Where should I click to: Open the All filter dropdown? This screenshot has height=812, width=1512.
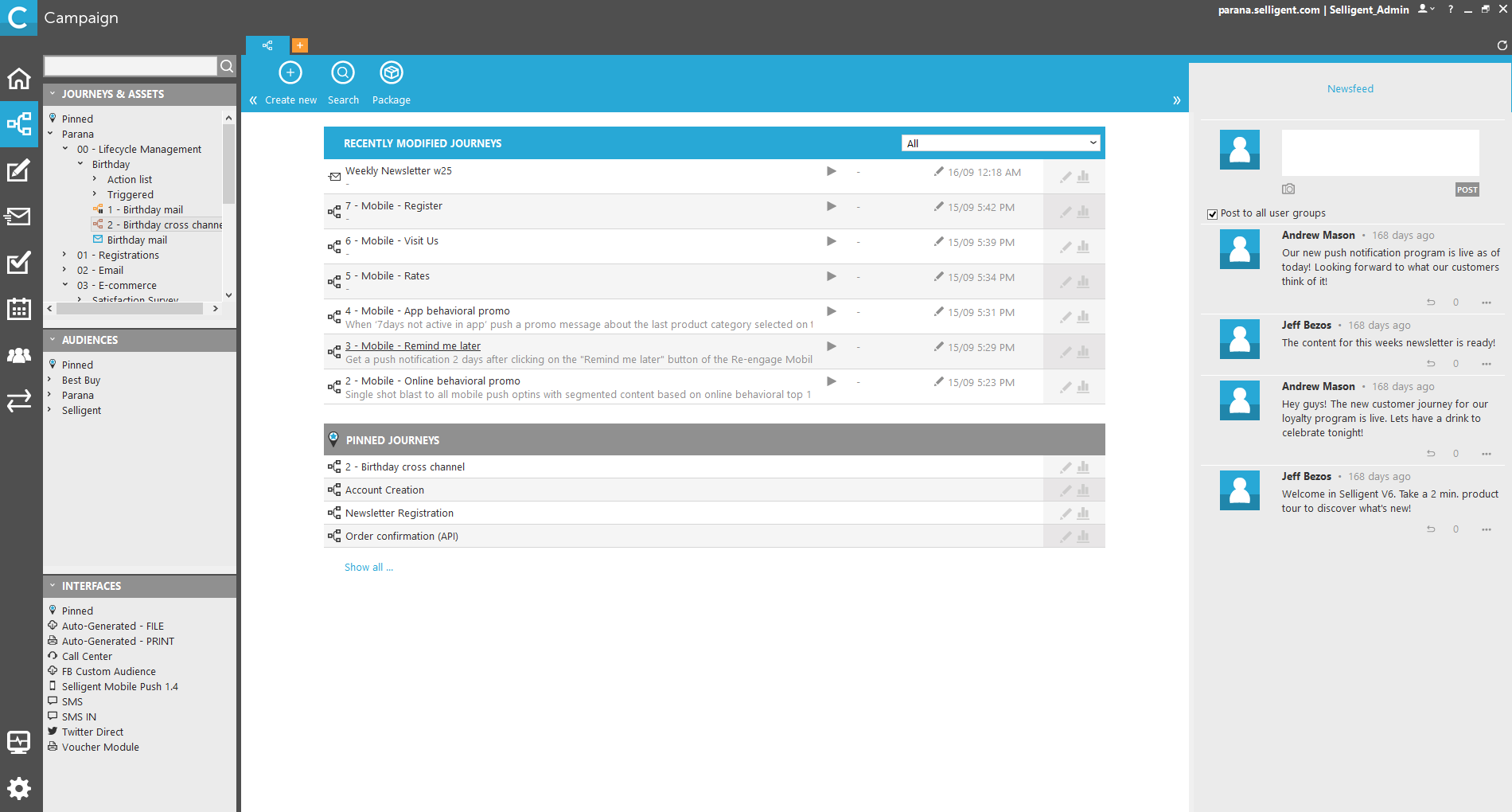click(x=1001, y=143)
